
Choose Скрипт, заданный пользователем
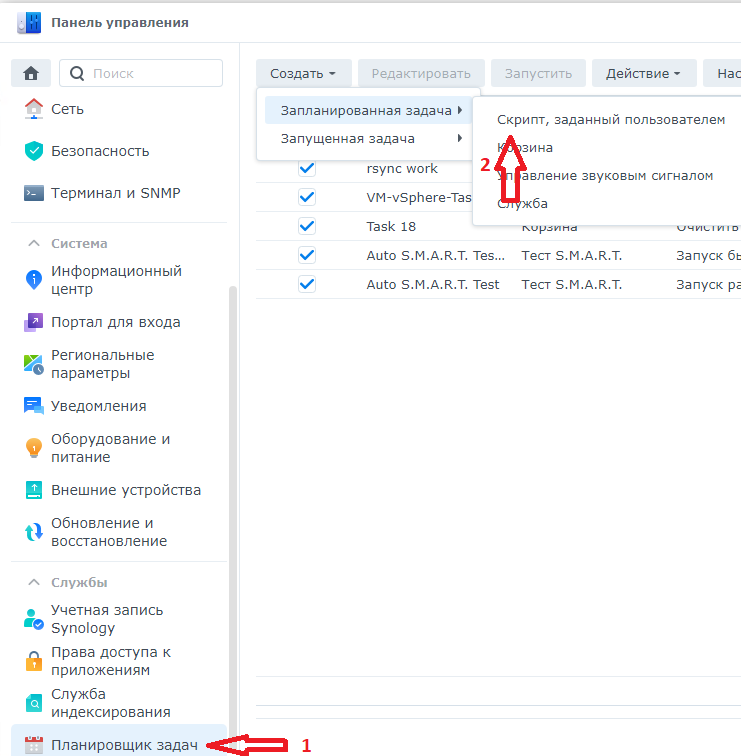click(610, 119)
